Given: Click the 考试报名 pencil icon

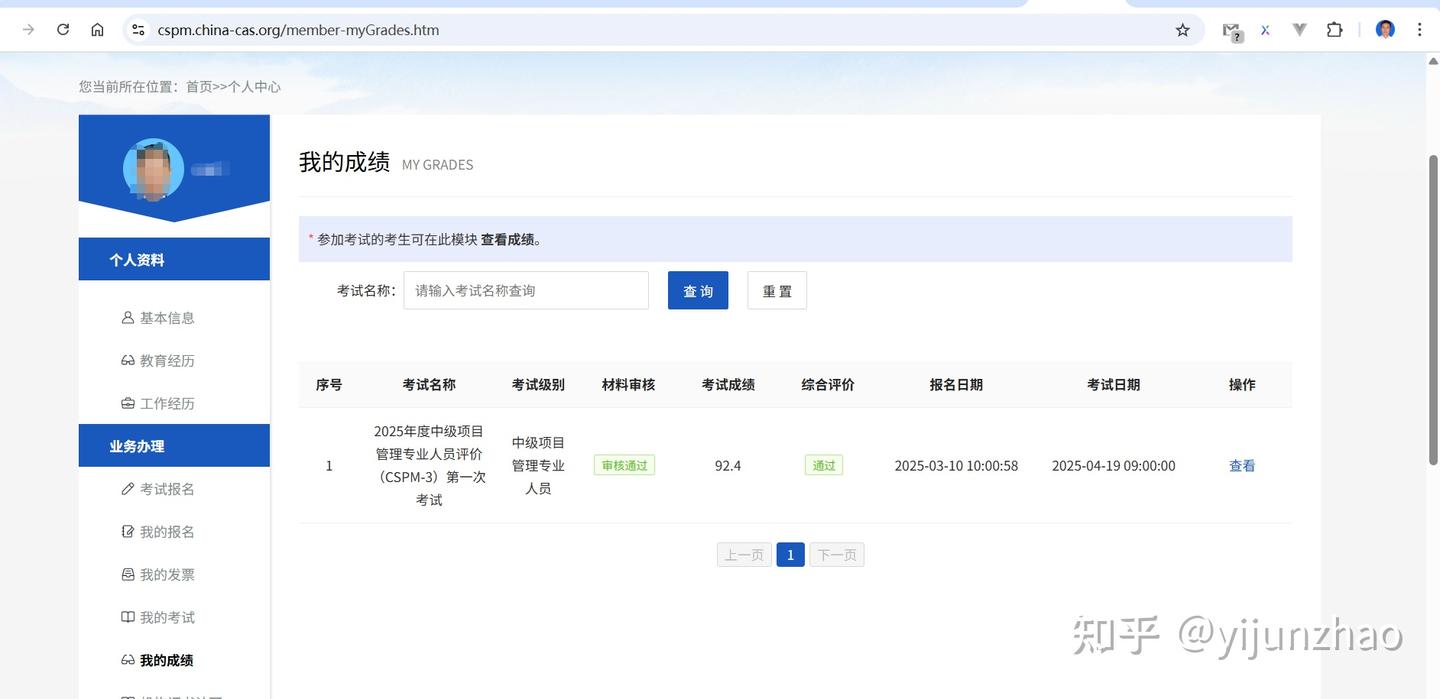Looking at the screenshot, I should click(x=126, y=488).
